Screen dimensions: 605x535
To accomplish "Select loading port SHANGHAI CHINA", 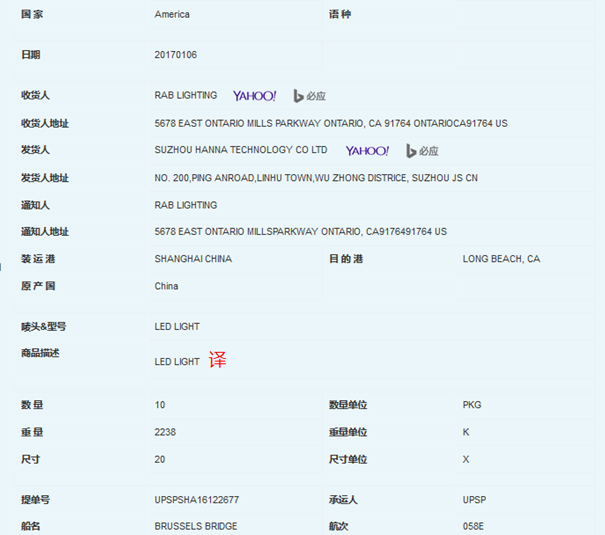I will 193,259.
